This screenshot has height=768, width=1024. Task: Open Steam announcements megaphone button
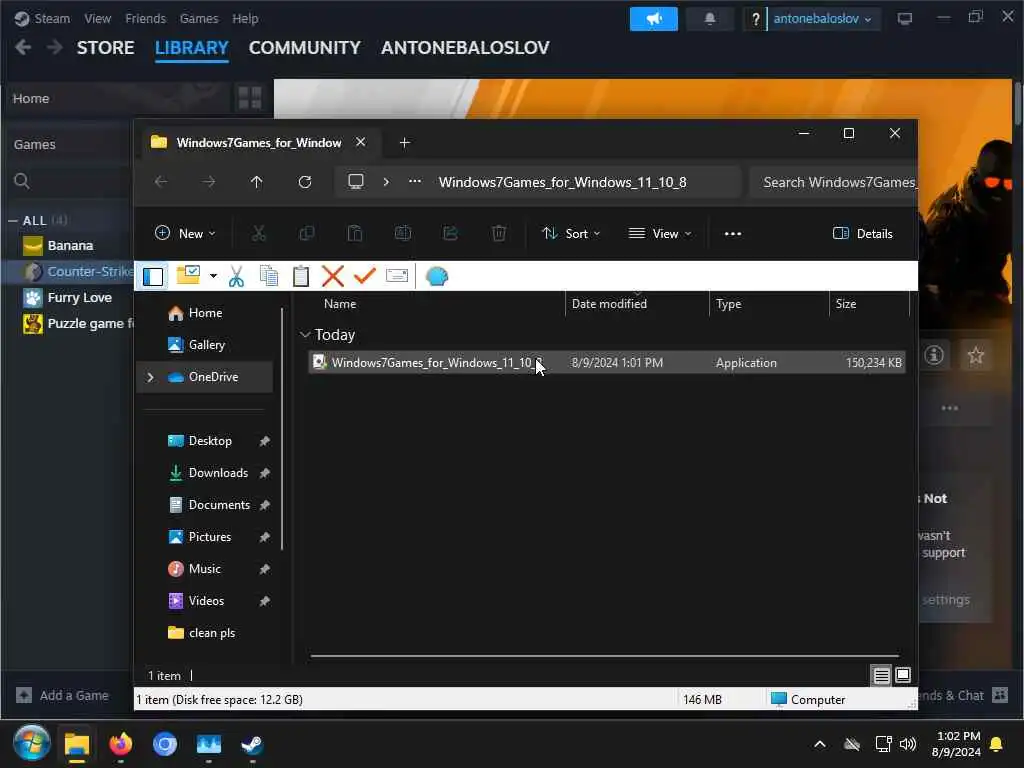(654, 18)
